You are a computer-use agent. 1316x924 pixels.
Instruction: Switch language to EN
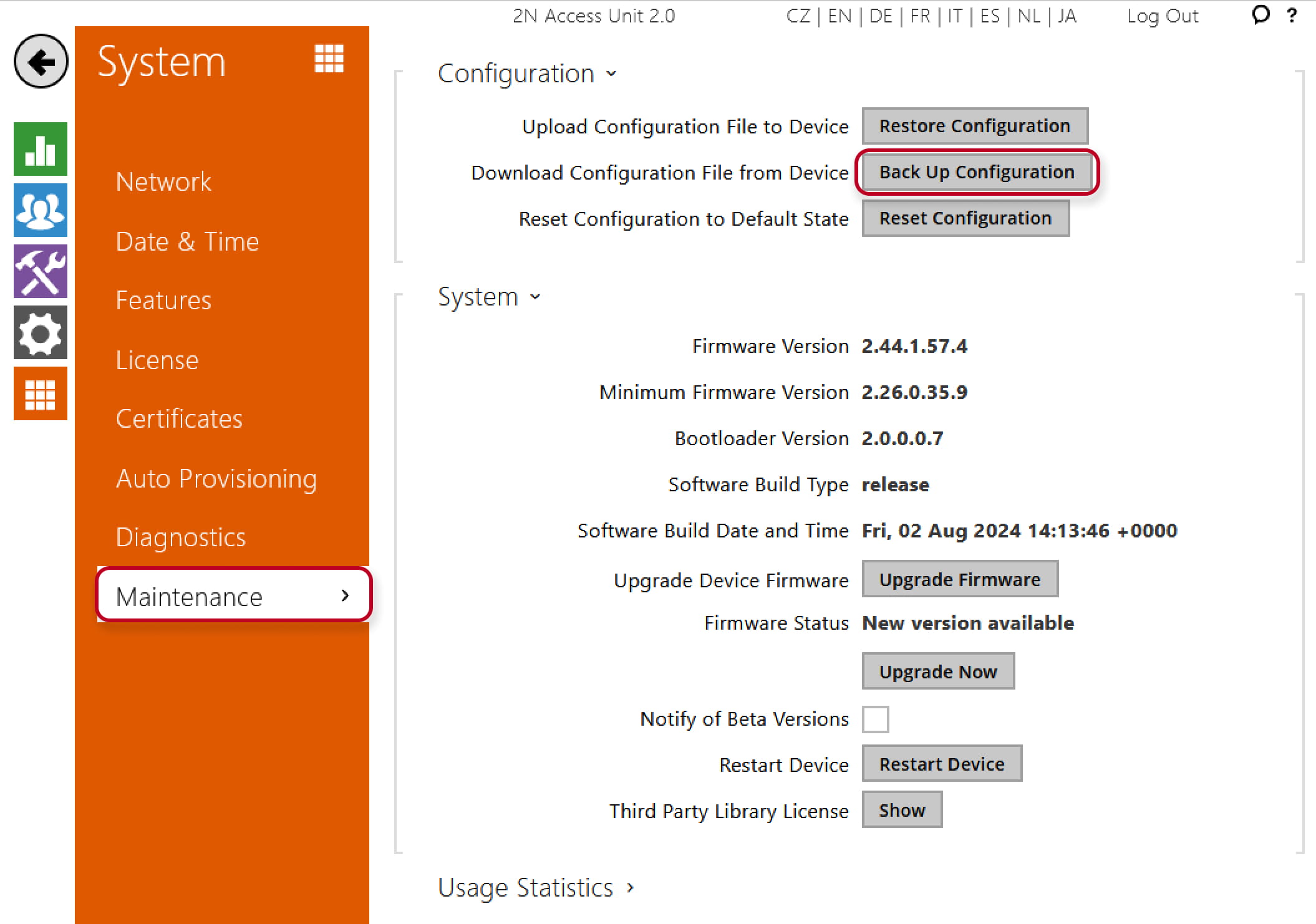tap(839, 16)
